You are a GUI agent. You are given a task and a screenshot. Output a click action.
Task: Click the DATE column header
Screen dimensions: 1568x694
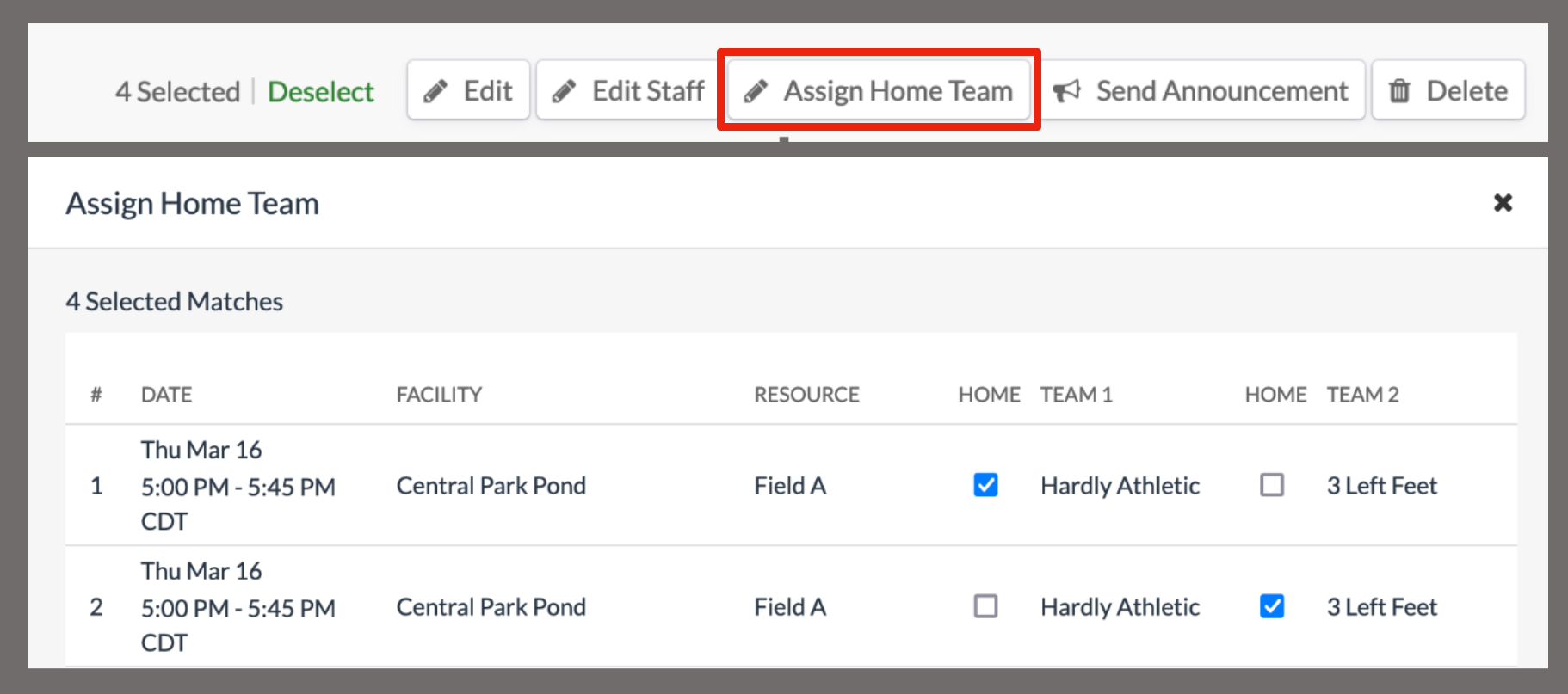click(166, 395)
